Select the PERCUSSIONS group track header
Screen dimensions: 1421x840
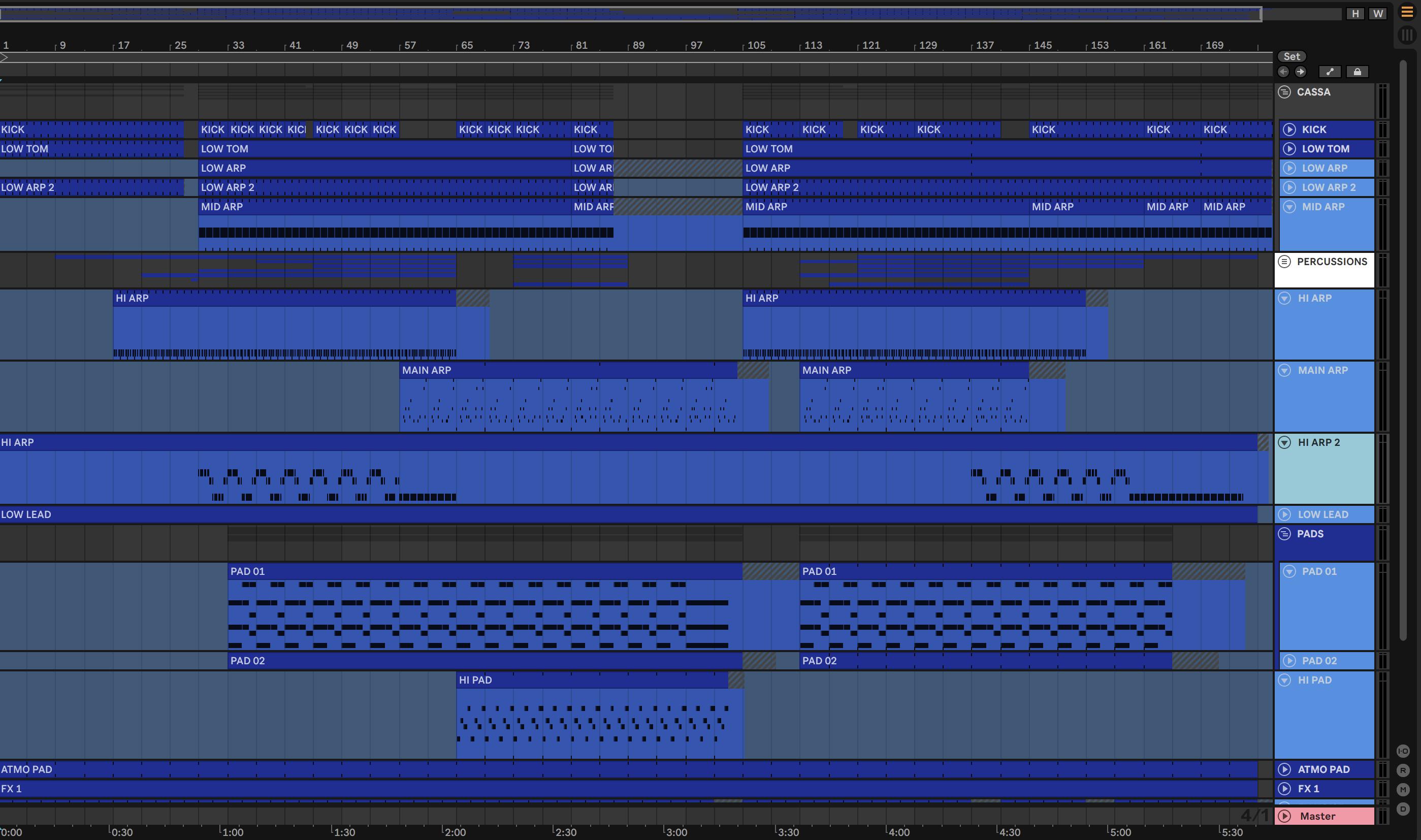pyautogui.click(x=1331, y=262)
